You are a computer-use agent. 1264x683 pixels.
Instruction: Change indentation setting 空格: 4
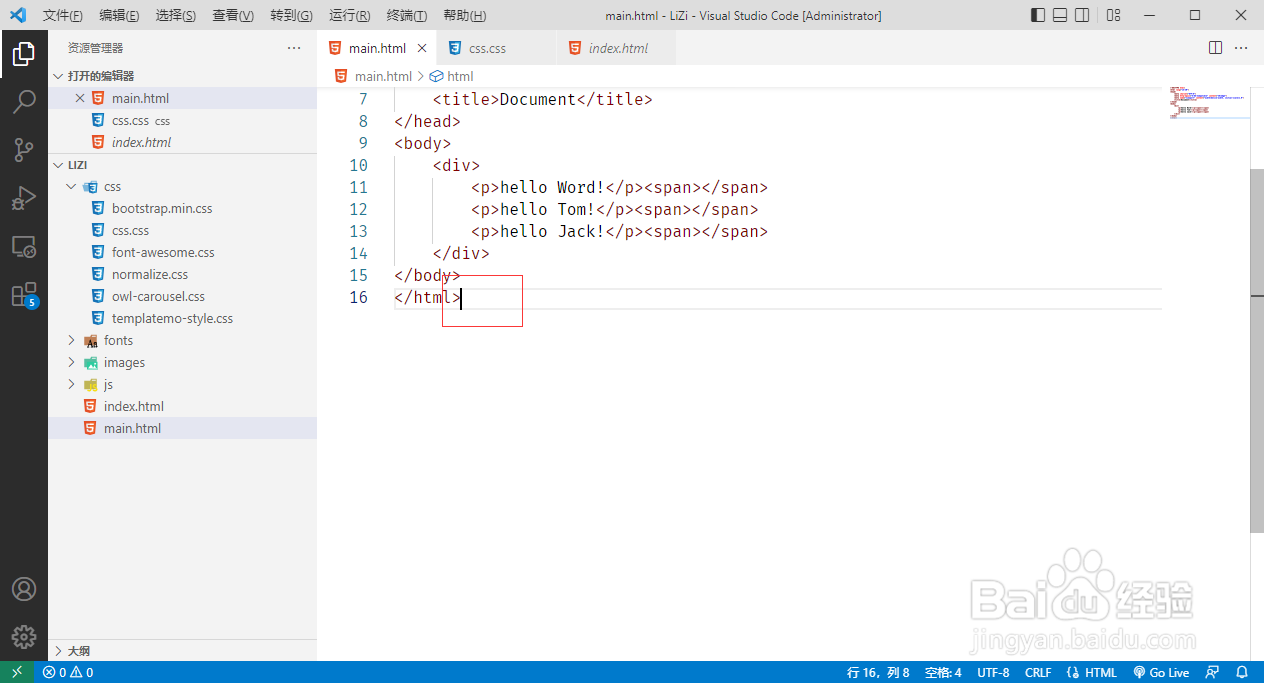tap(943, 672)
